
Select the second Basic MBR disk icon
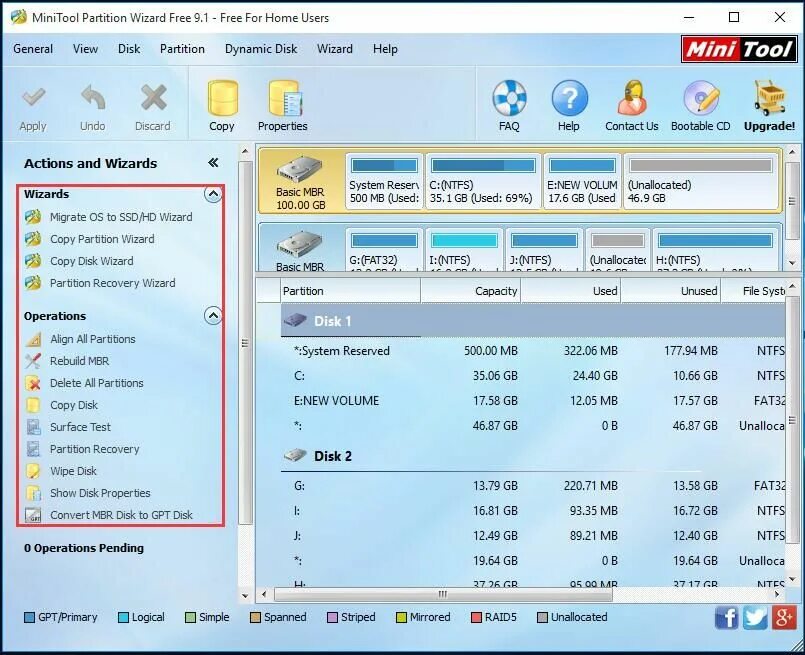(300, 245)
